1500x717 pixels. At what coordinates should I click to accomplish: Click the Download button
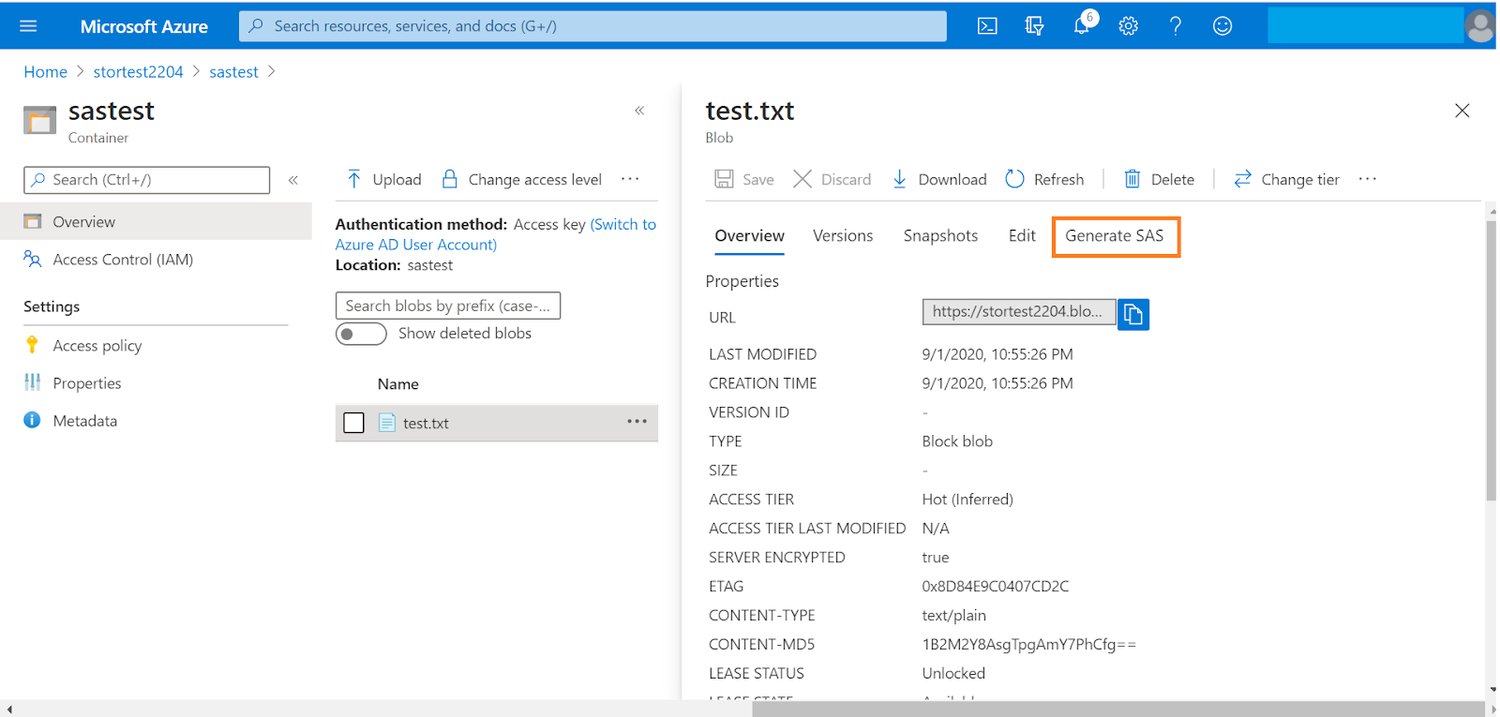click(939, 180)
